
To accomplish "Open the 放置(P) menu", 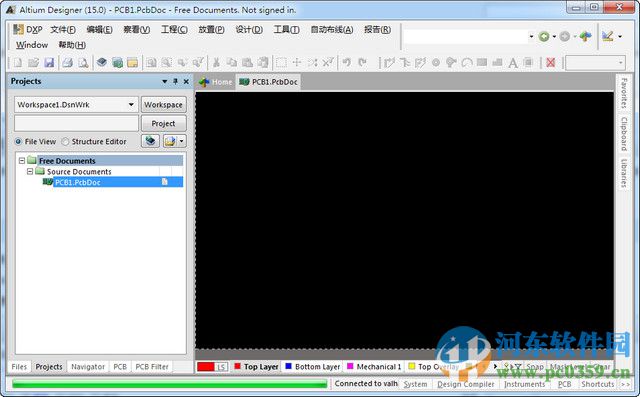I will (x=211, y=29).
